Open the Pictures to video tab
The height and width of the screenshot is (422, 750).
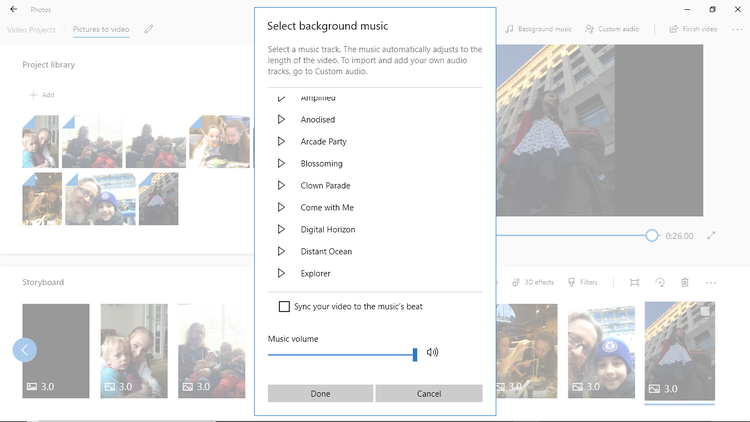[101, 29]
